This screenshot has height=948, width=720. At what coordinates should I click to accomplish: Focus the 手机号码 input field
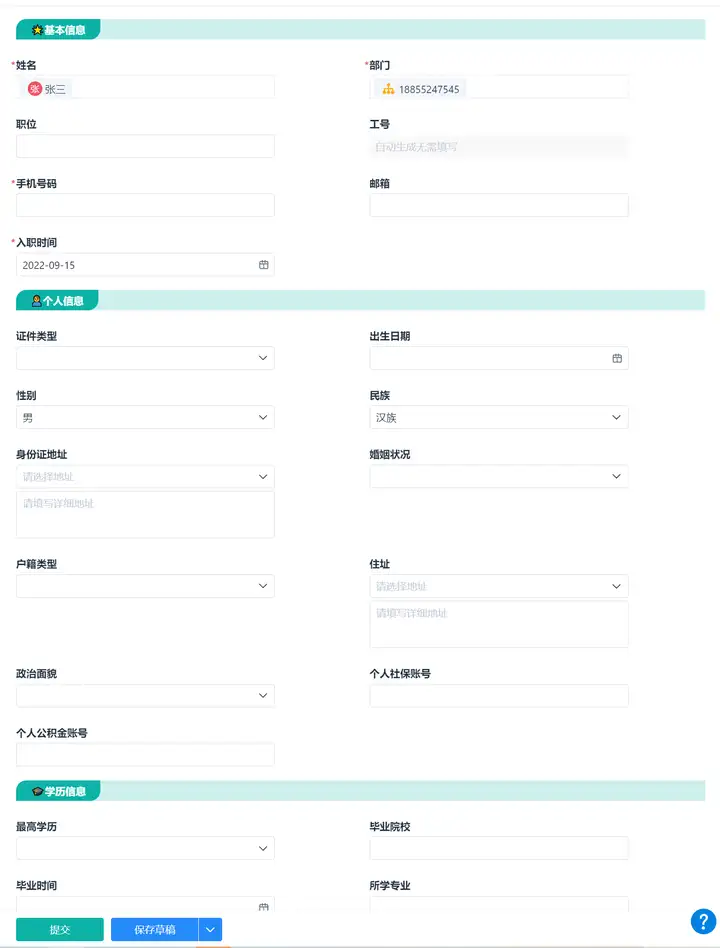[145, 206]
